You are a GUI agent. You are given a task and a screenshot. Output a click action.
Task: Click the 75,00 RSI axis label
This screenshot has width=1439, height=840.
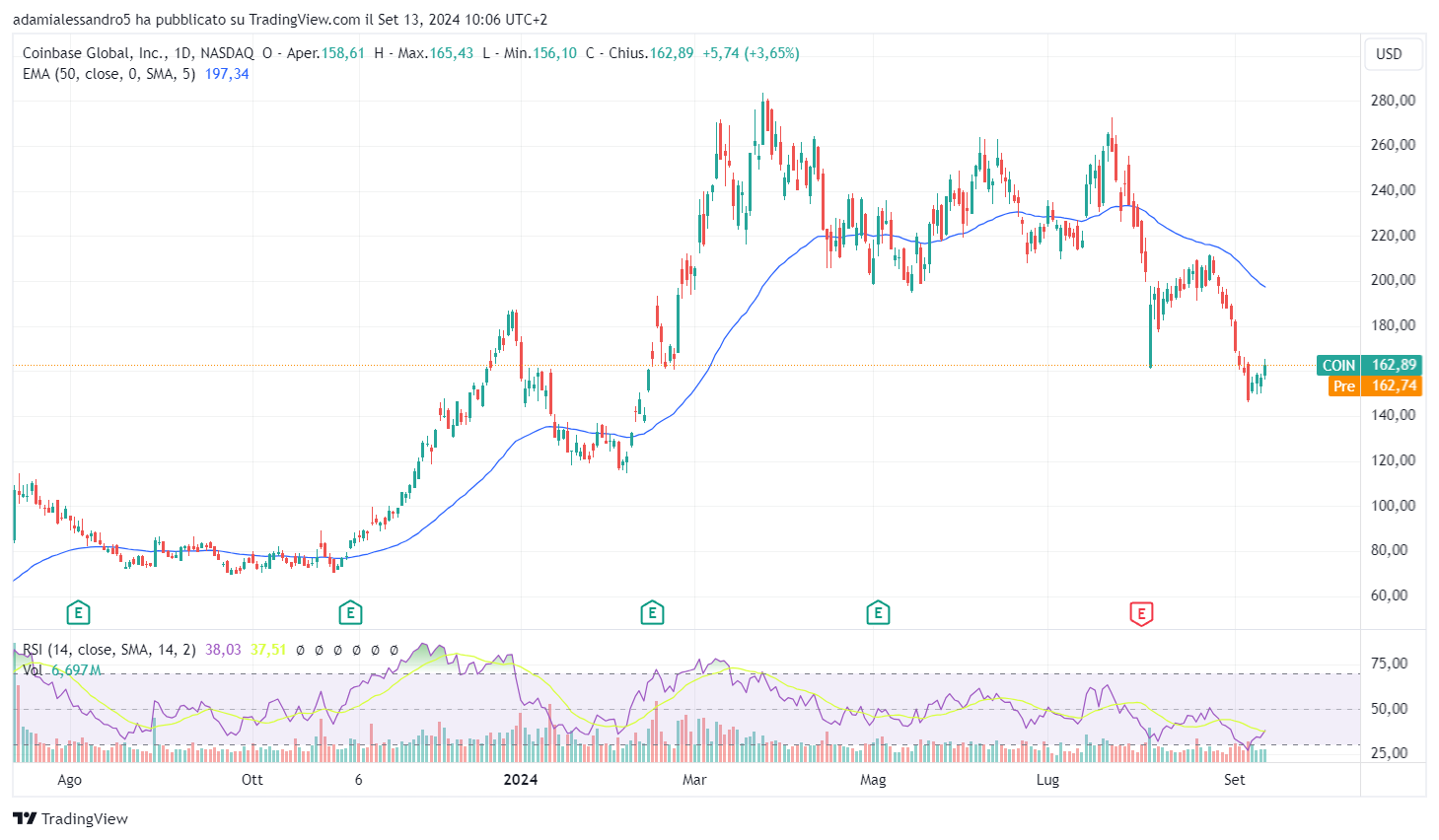coord(1390,664)
